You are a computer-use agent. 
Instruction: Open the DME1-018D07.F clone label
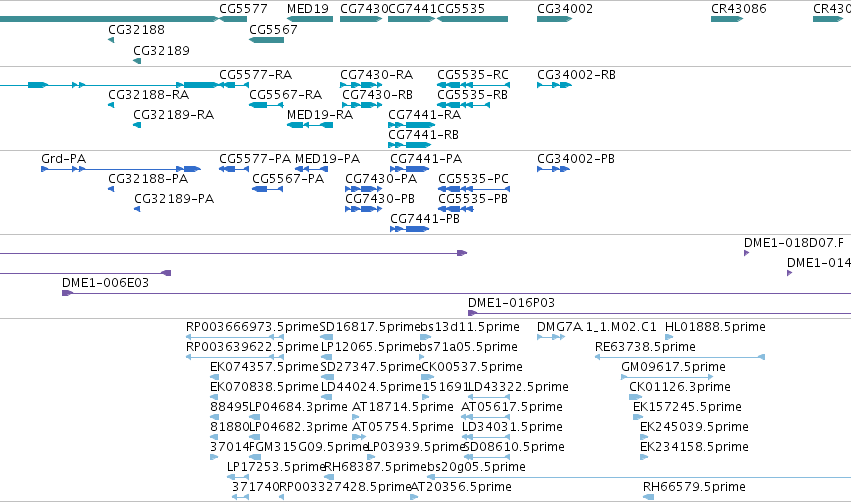(x=794, y=243)
